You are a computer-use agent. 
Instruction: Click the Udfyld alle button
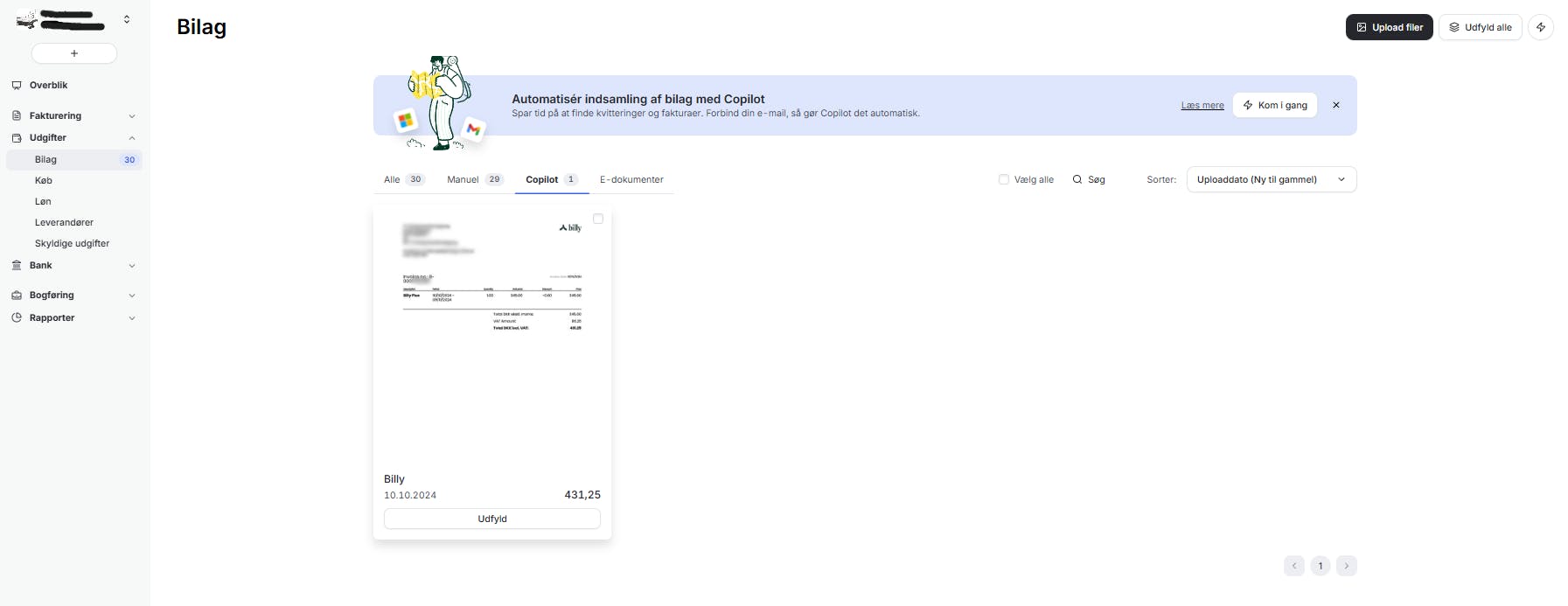(x=1481, y=27)
